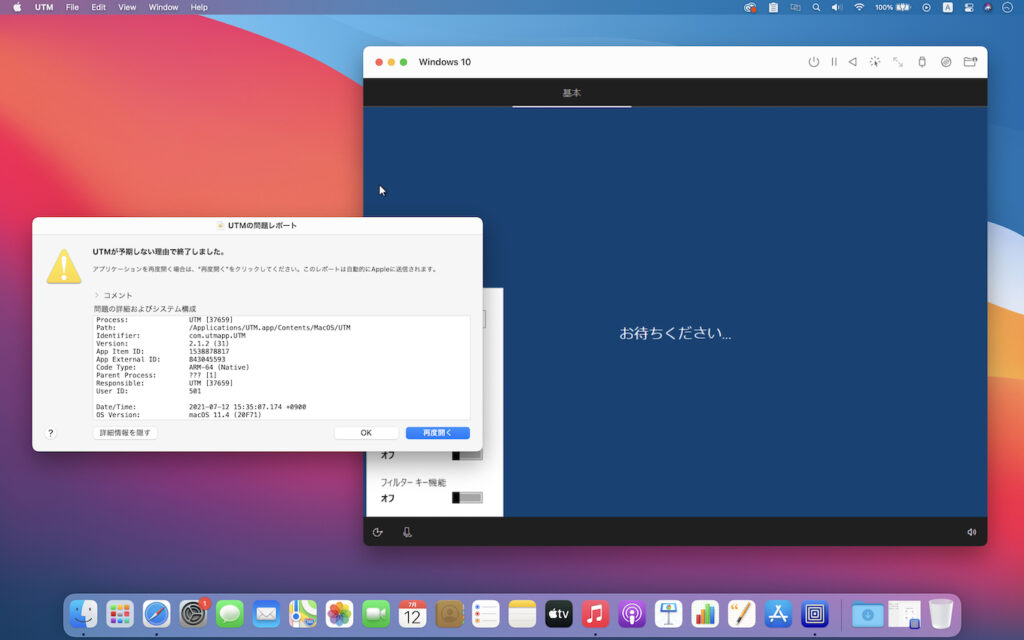Pause the running Windows 10 VM
Screen dimensions: 1024x640
[833, 61]
